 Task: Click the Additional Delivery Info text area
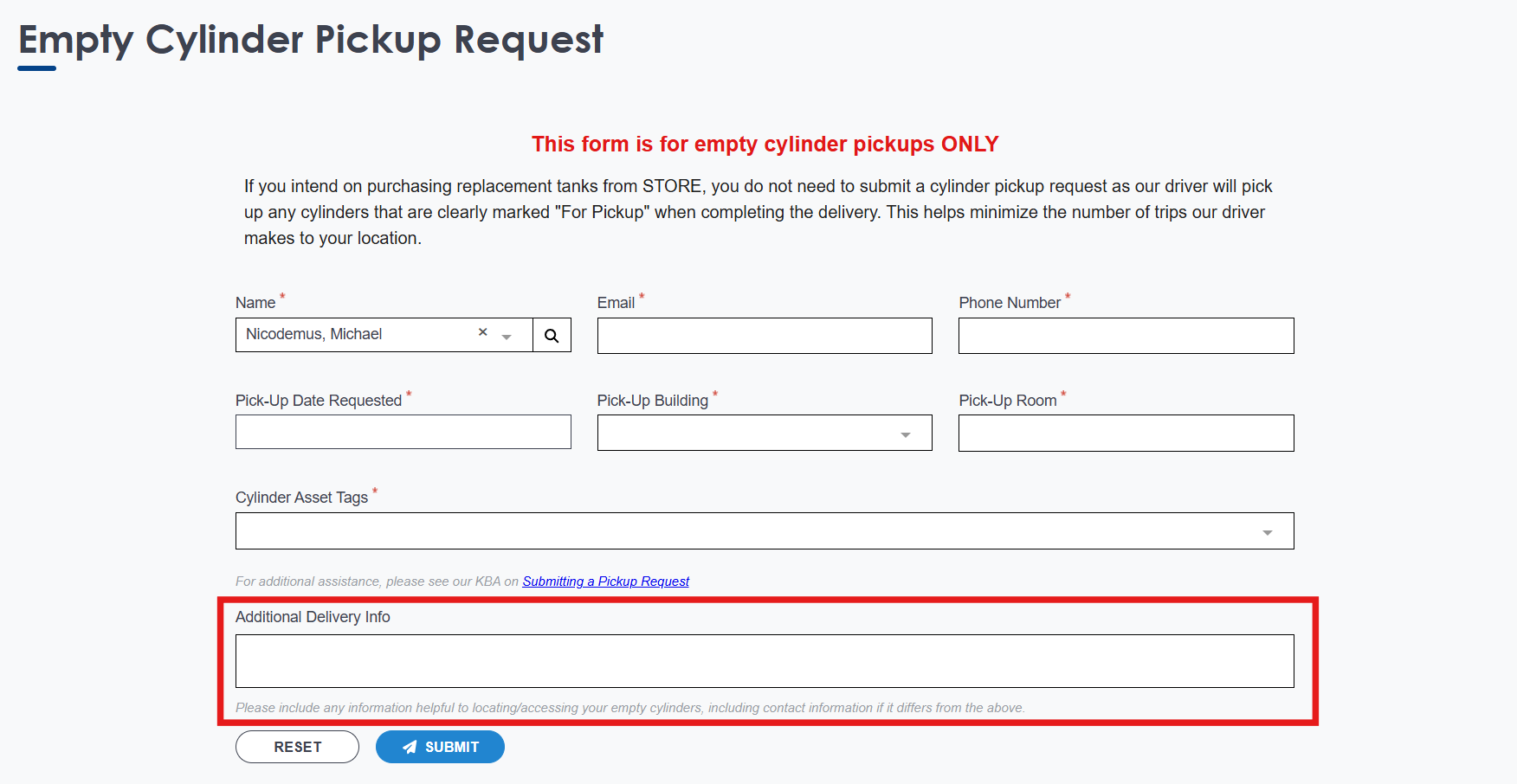coord(764,661)
